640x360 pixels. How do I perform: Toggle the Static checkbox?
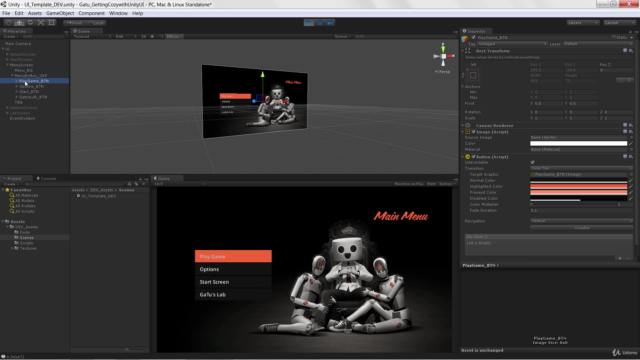click(x=613, y=38)
